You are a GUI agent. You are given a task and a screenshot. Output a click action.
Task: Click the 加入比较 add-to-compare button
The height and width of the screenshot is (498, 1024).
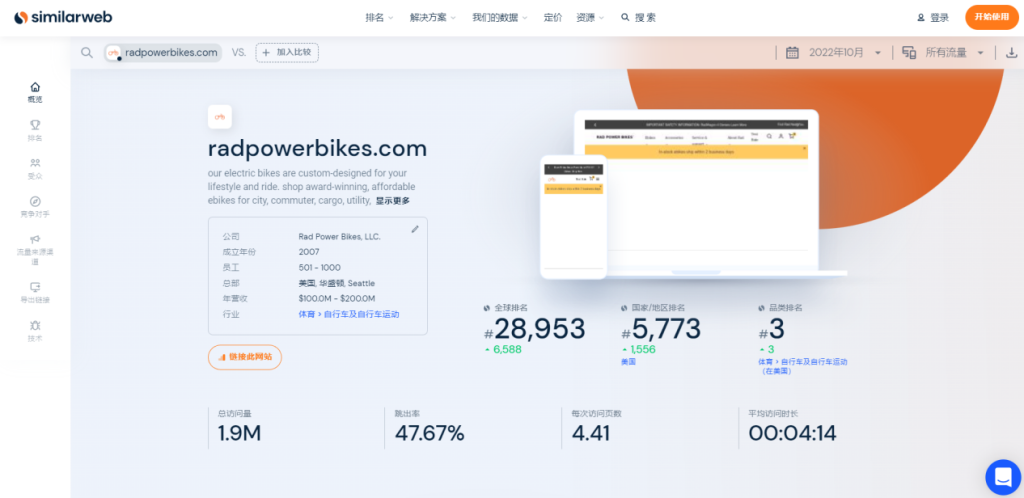(287, 52)
